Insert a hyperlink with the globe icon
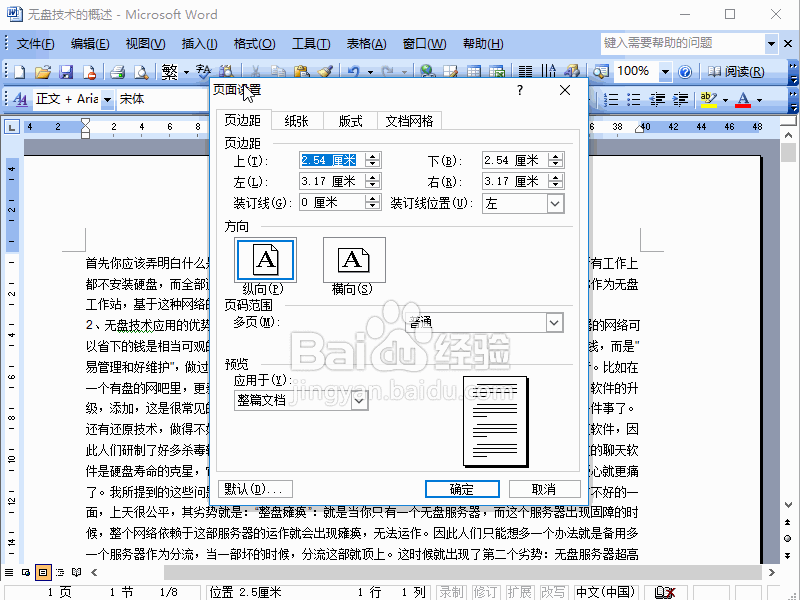Viewport: 800px width, 600px height. [428, 72]
